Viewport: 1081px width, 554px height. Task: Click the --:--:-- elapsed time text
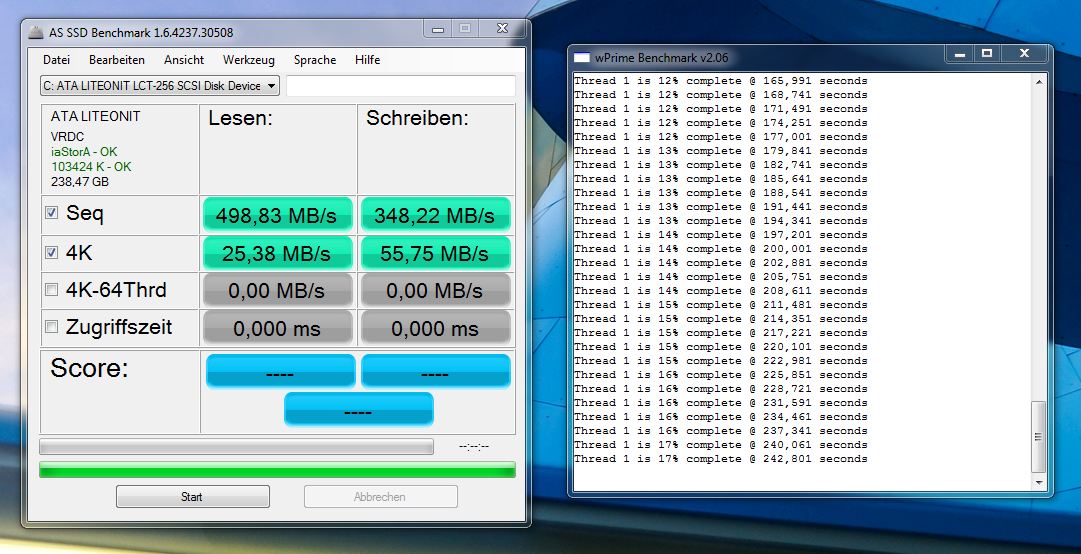tap(474, 447)
